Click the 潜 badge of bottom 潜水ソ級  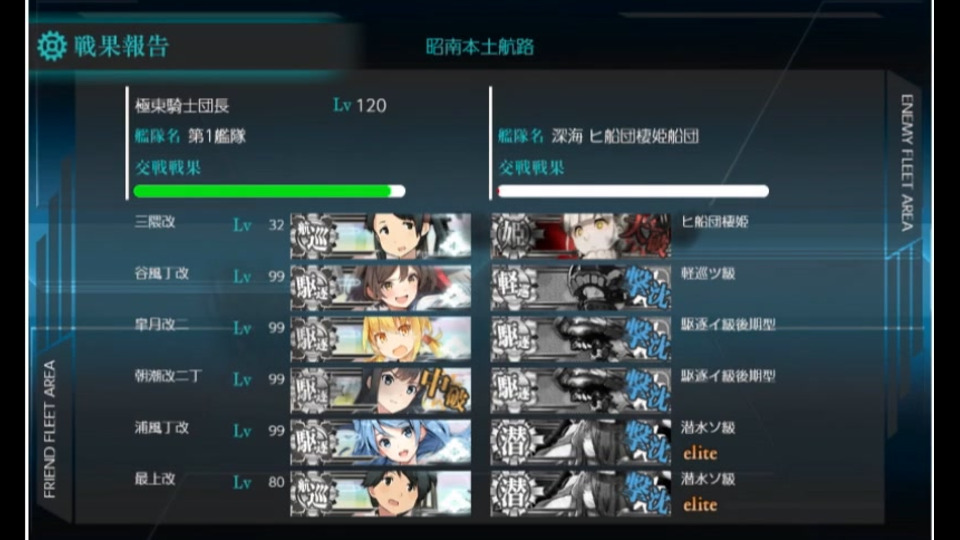(514, 493)
